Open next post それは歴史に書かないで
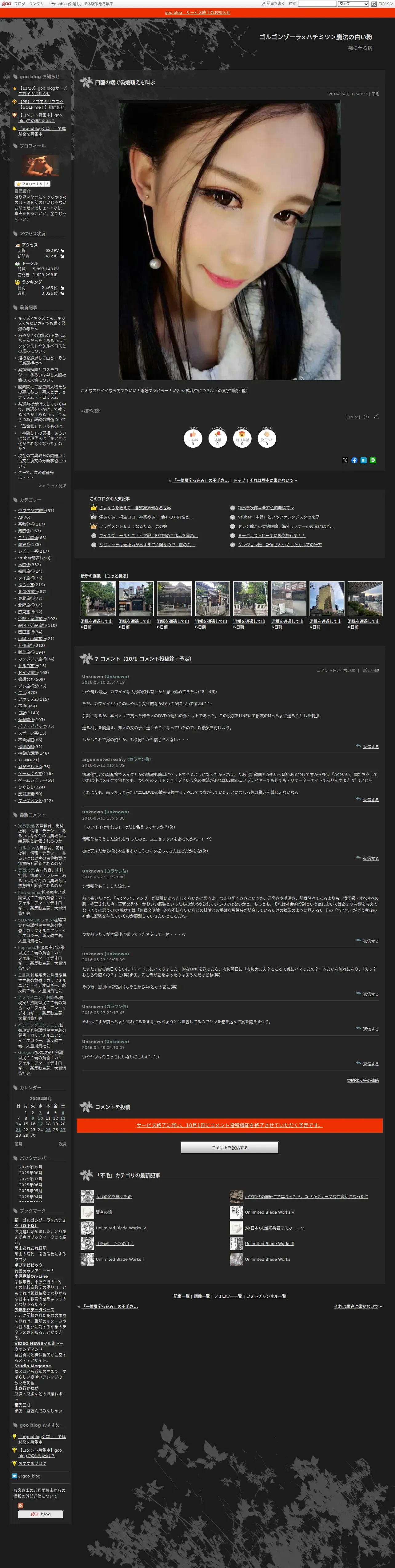This screenshot has height=1568, width=395. [x=271, y=480]
